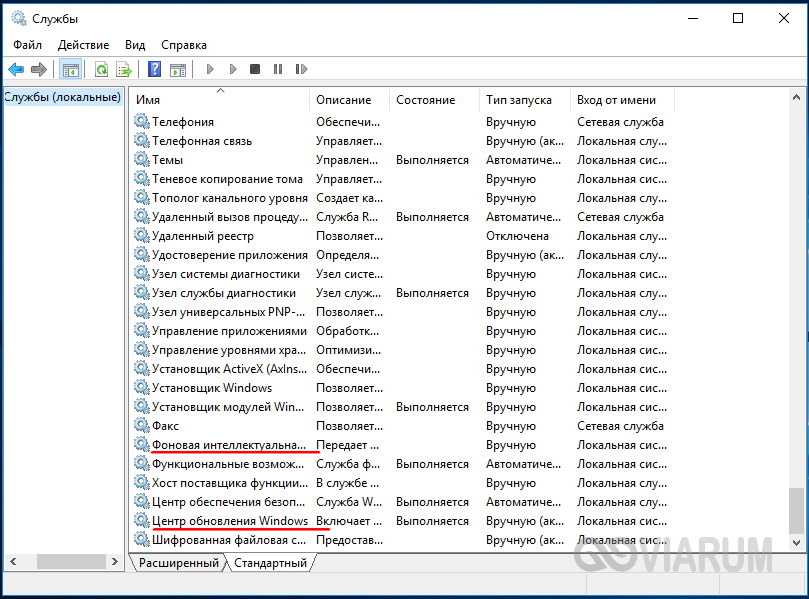Toggle the action pane toolbar icon
Image resolution: width=809 pixels, height=599 pixels.
pos(178,69)
